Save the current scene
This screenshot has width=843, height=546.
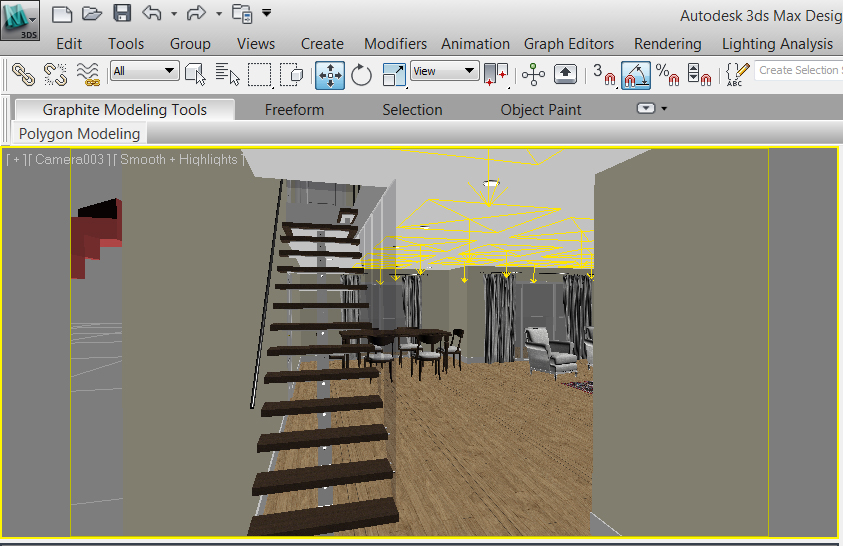pos(122,13)
